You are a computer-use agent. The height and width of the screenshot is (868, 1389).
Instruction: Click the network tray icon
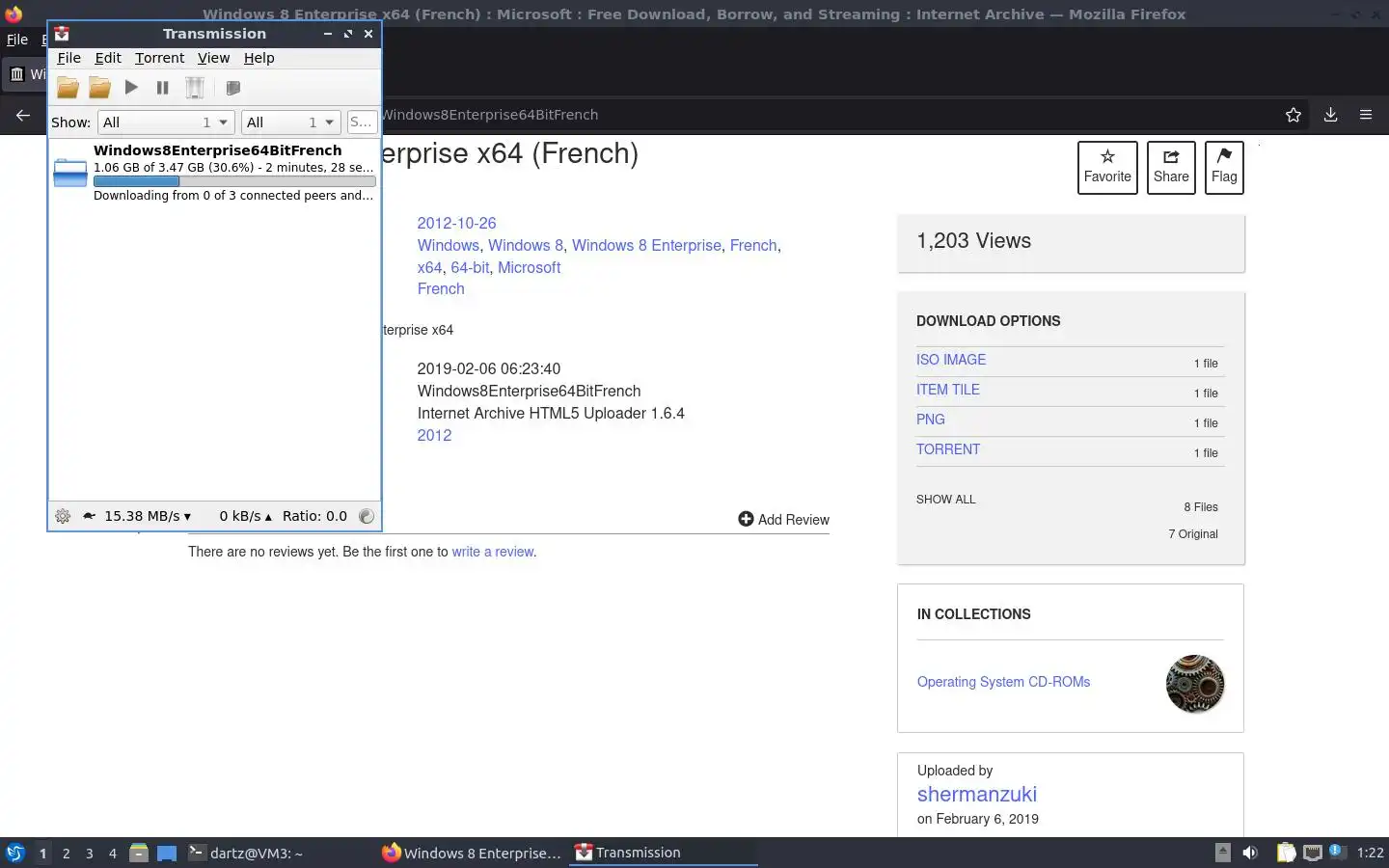click(1312, 853)
